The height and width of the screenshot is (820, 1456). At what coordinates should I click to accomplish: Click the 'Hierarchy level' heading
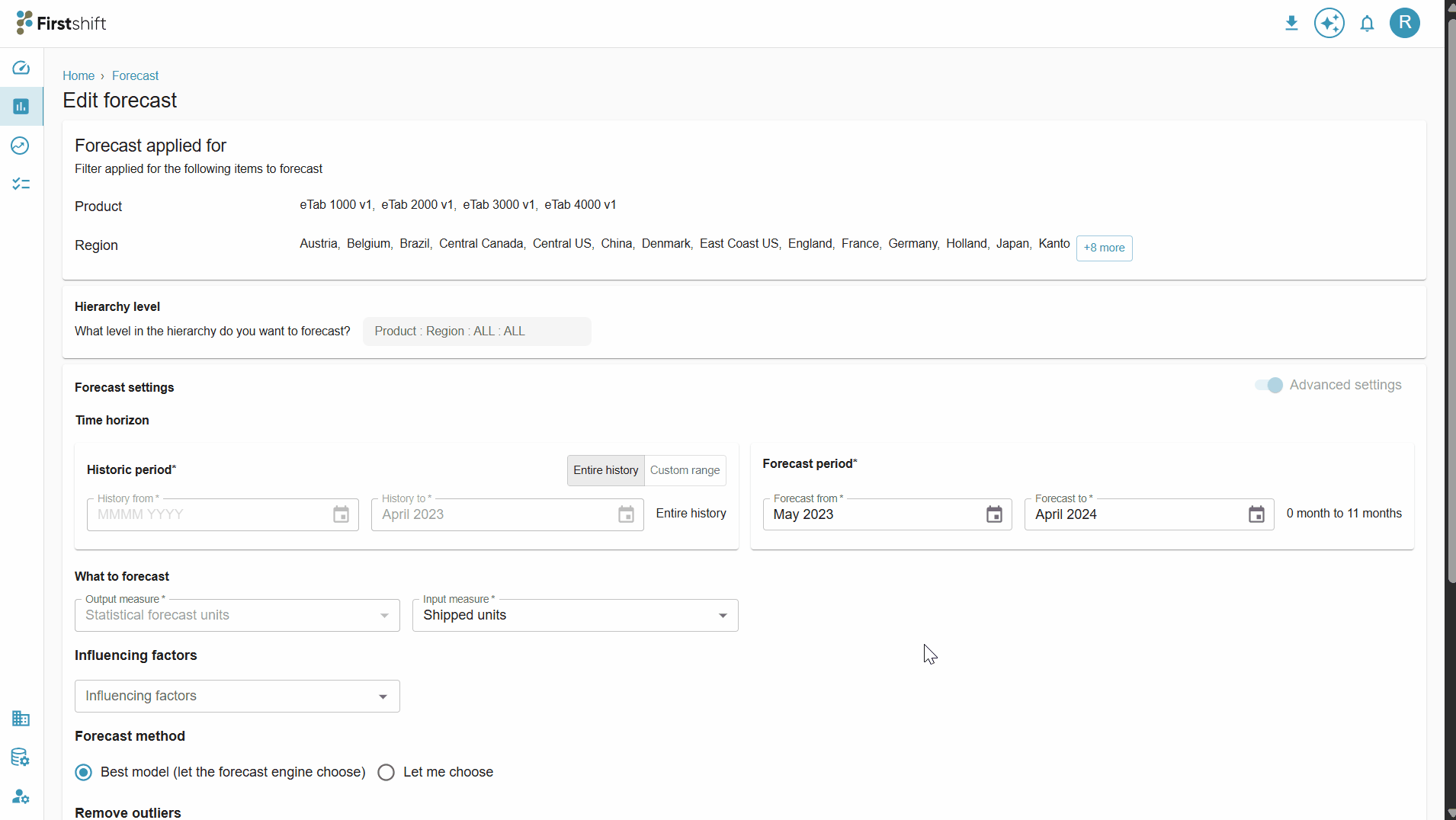click(117, 307)
